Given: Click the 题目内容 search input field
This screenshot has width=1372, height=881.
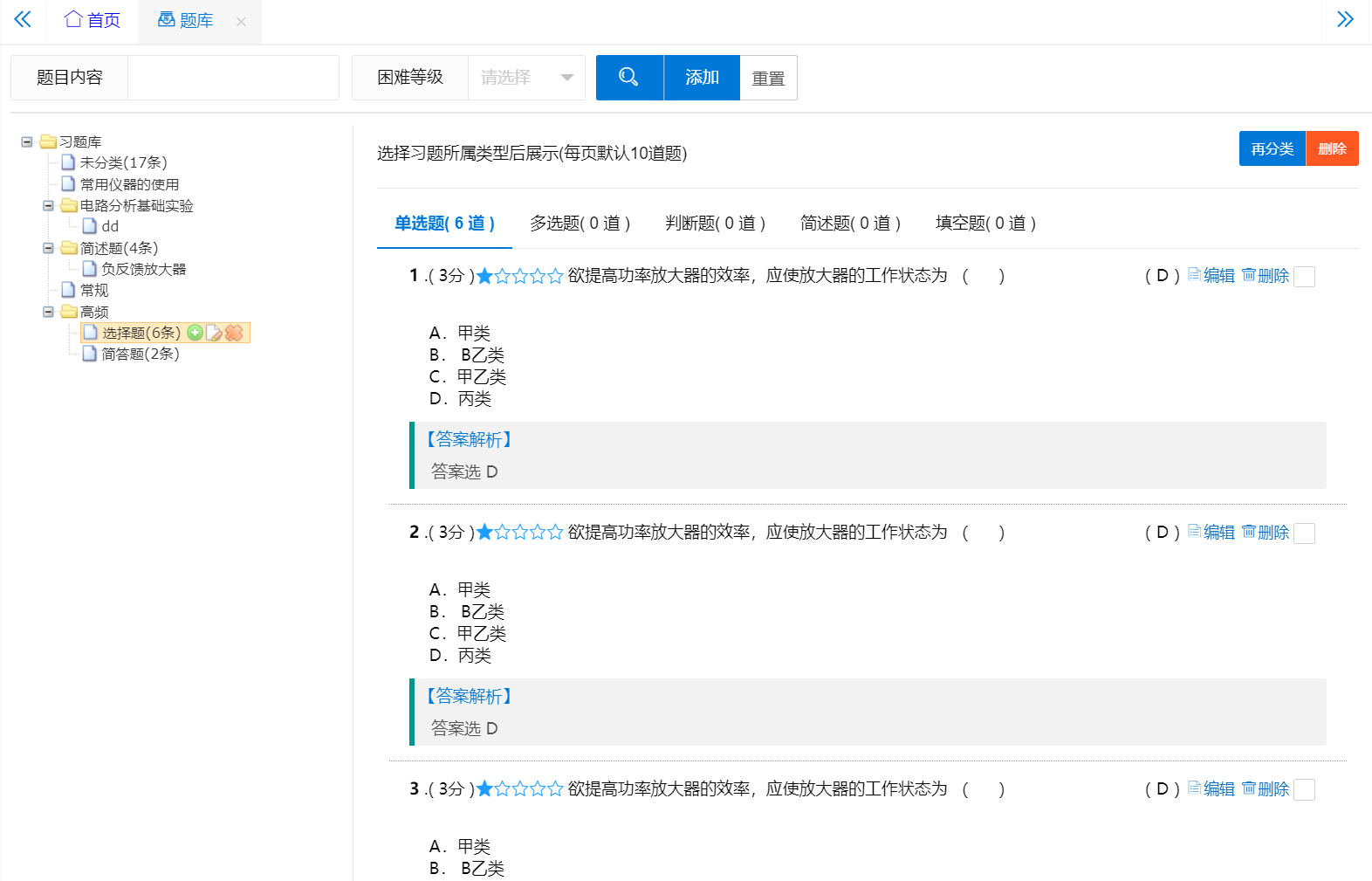Looking at the screenshot, I should [x=233, y=78].
